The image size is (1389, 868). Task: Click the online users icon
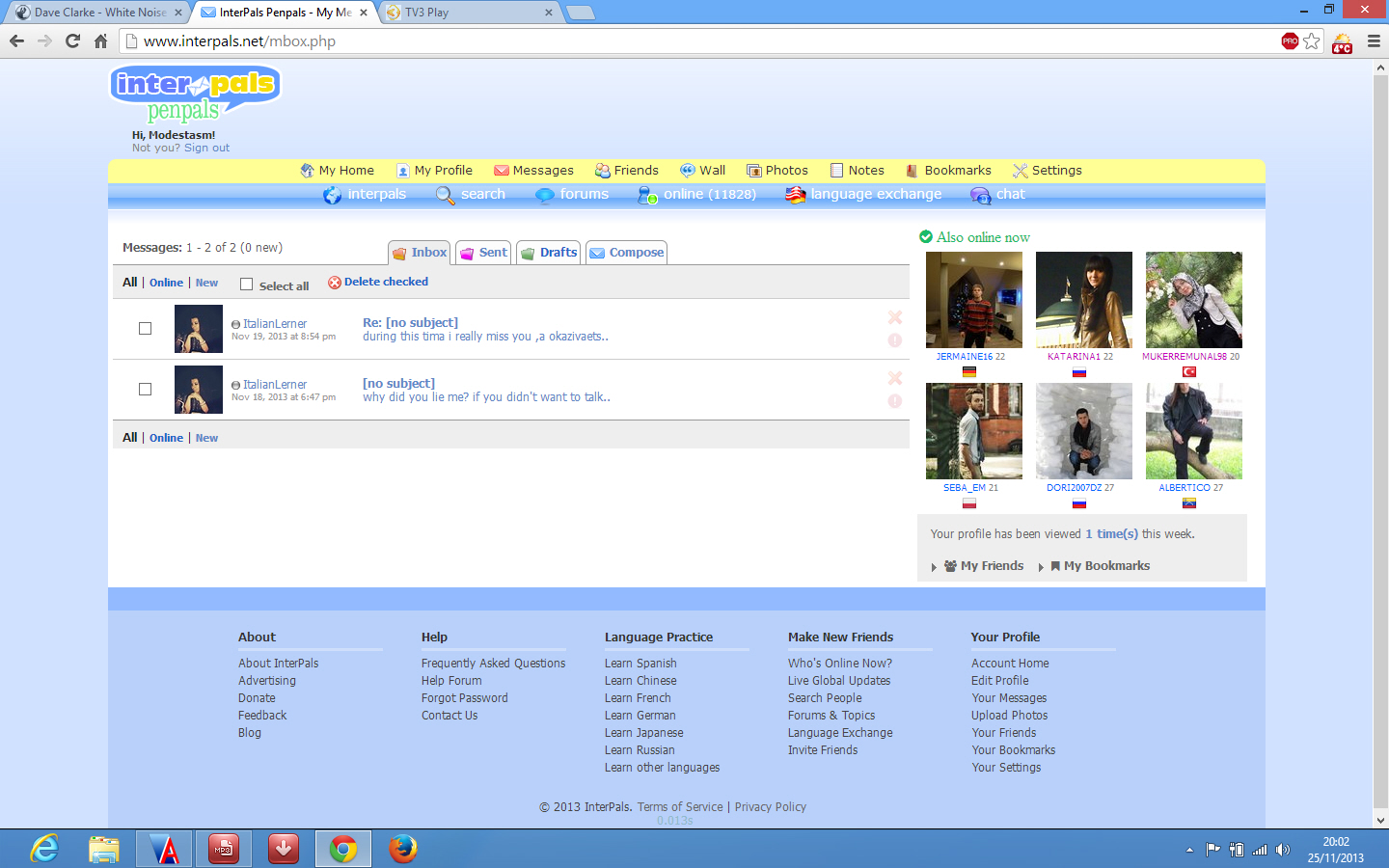point(647,195)
